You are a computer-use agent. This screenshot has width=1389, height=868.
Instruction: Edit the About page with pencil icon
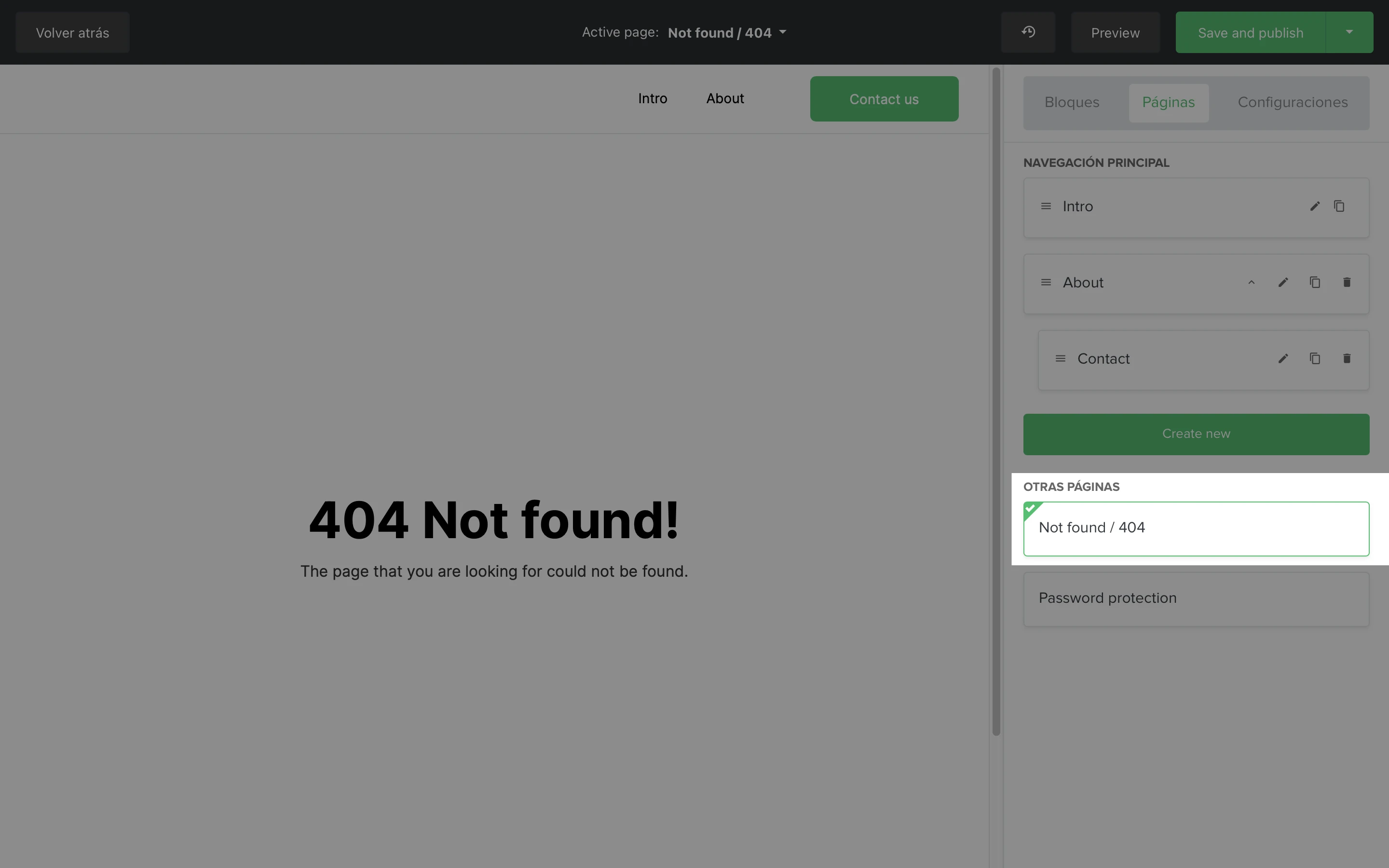click(x=1283, y=283)
